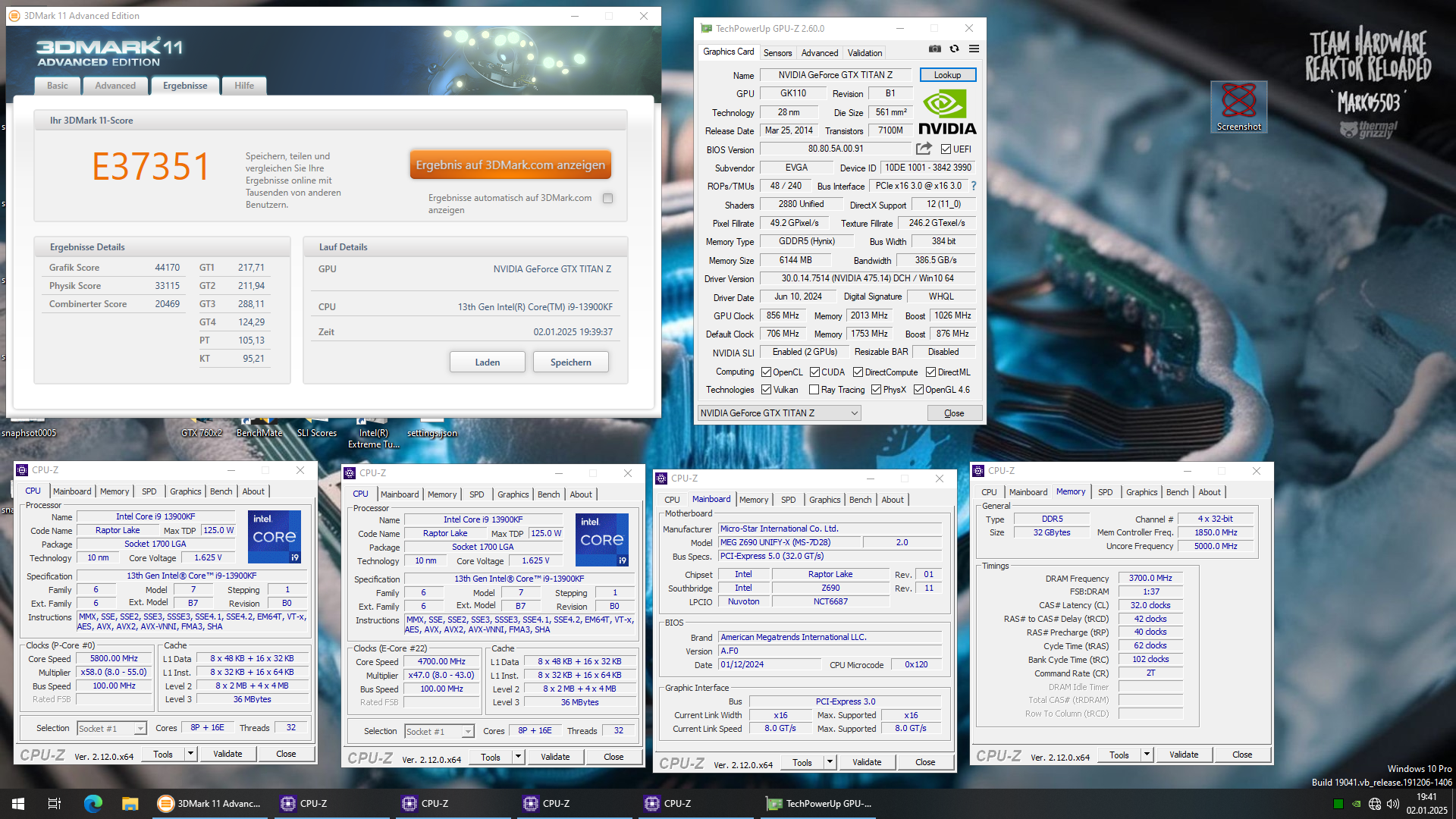1456x819 pixels.
Task: Click the BIOS export share icon in GPU-Z
Action: pyautogui.click(x=924, y=149)
